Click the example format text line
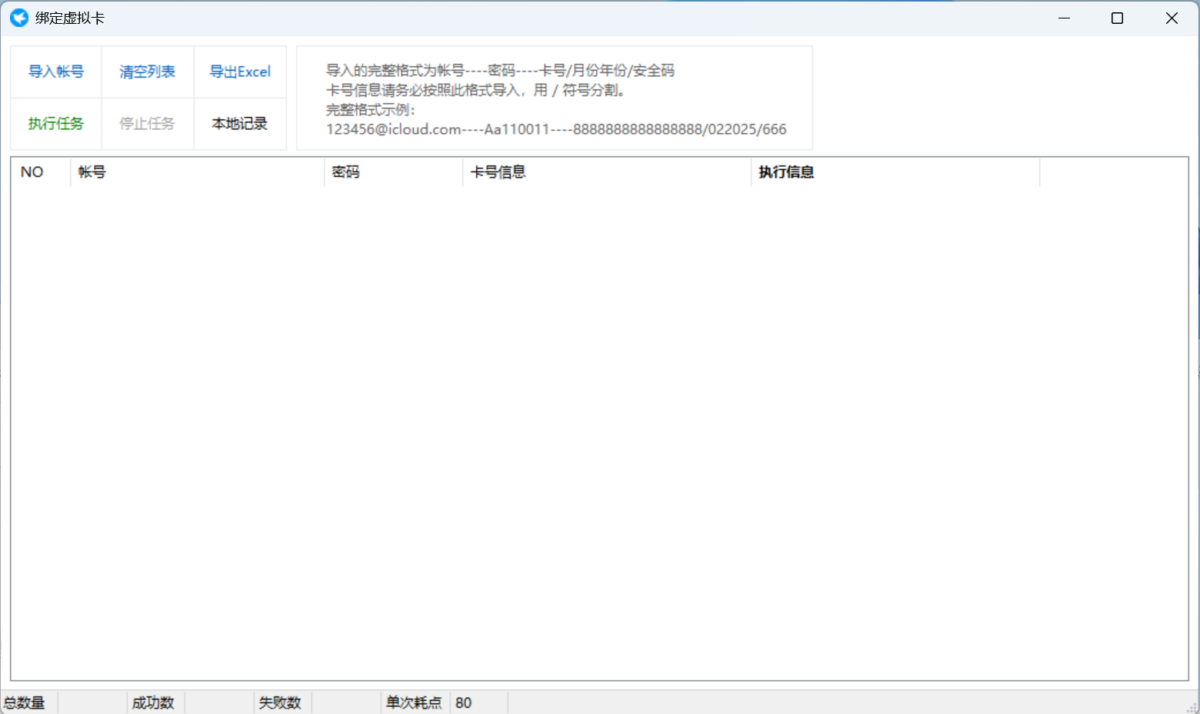 556,129
